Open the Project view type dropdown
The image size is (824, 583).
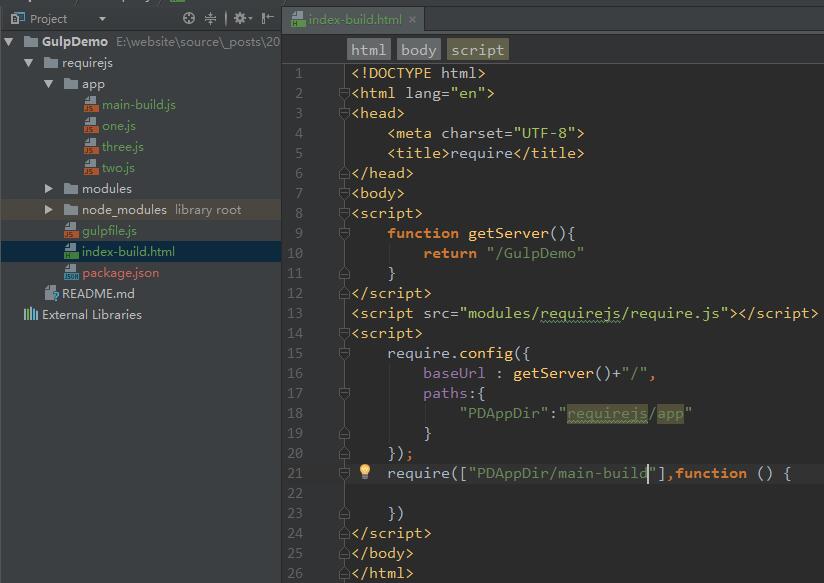point(102,19)
